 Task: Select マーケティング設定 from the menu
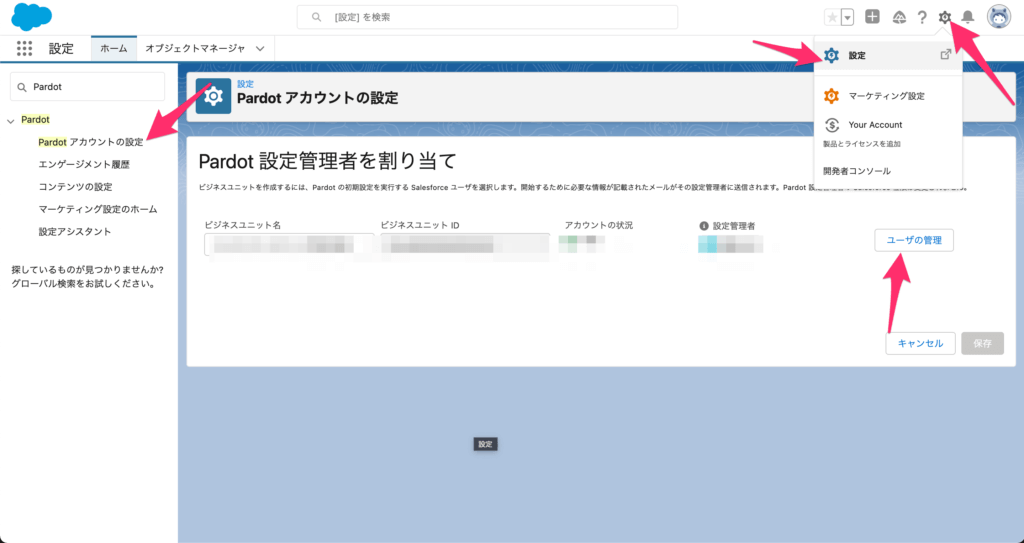point(888,96)
